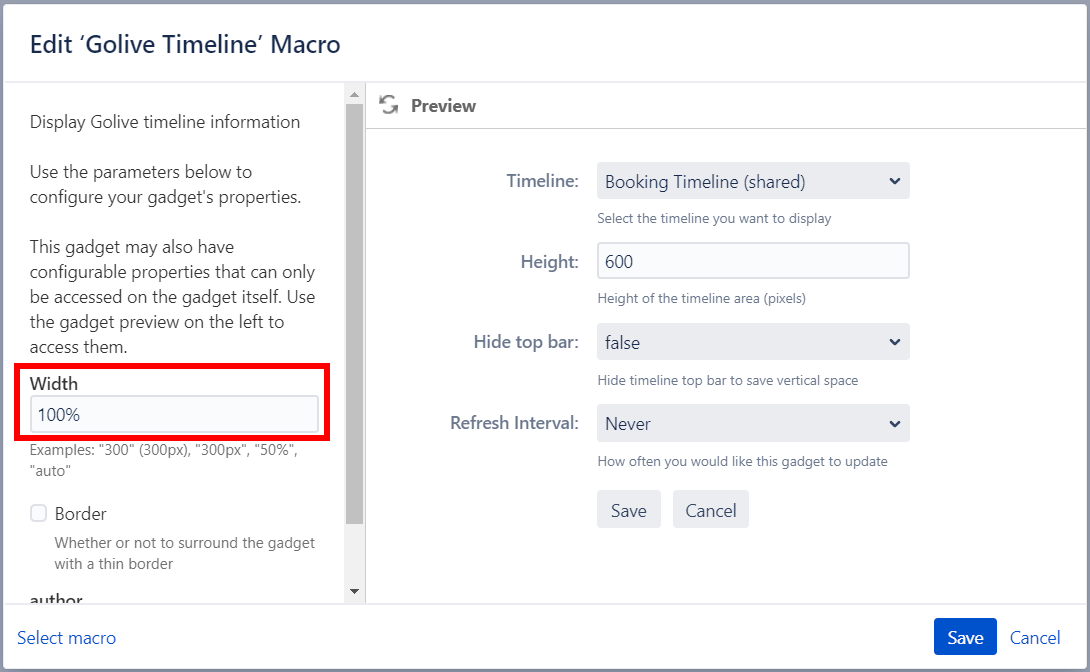Image resolution: width=1090 pixels, height=672 pixels.
Task: Open the Select macro link
Action: (x=67, y=637)
